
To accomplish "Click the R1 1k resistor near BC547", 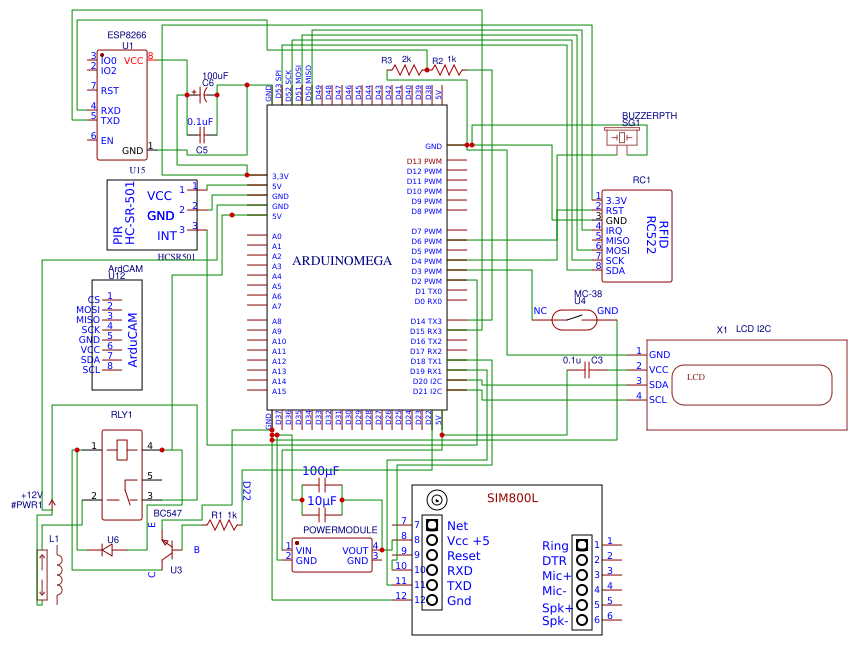I will pyautogui.click(x=222, y=525).
